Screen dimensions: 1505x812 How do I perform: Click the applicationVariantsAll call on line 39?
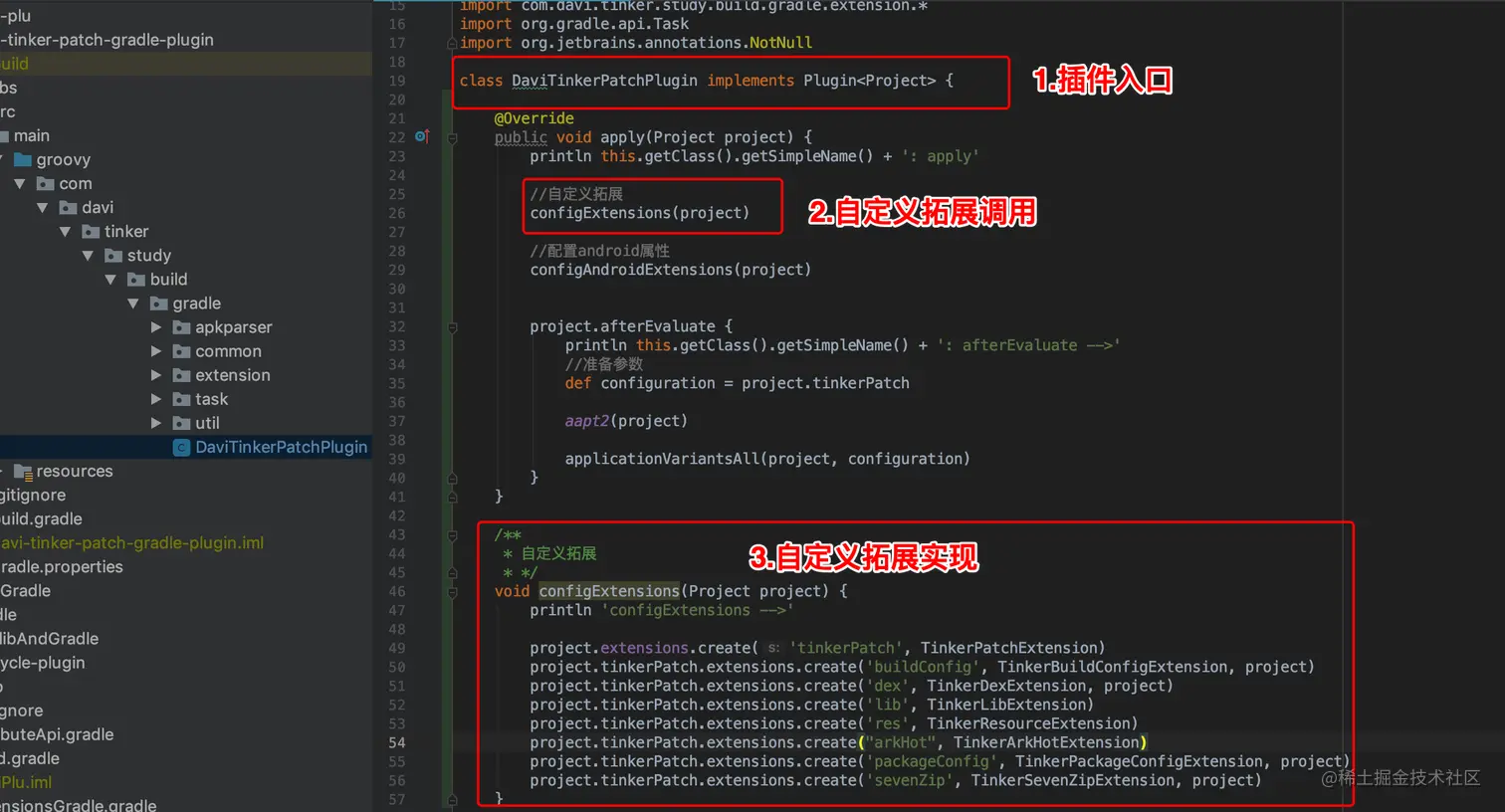tap(767, 459)
